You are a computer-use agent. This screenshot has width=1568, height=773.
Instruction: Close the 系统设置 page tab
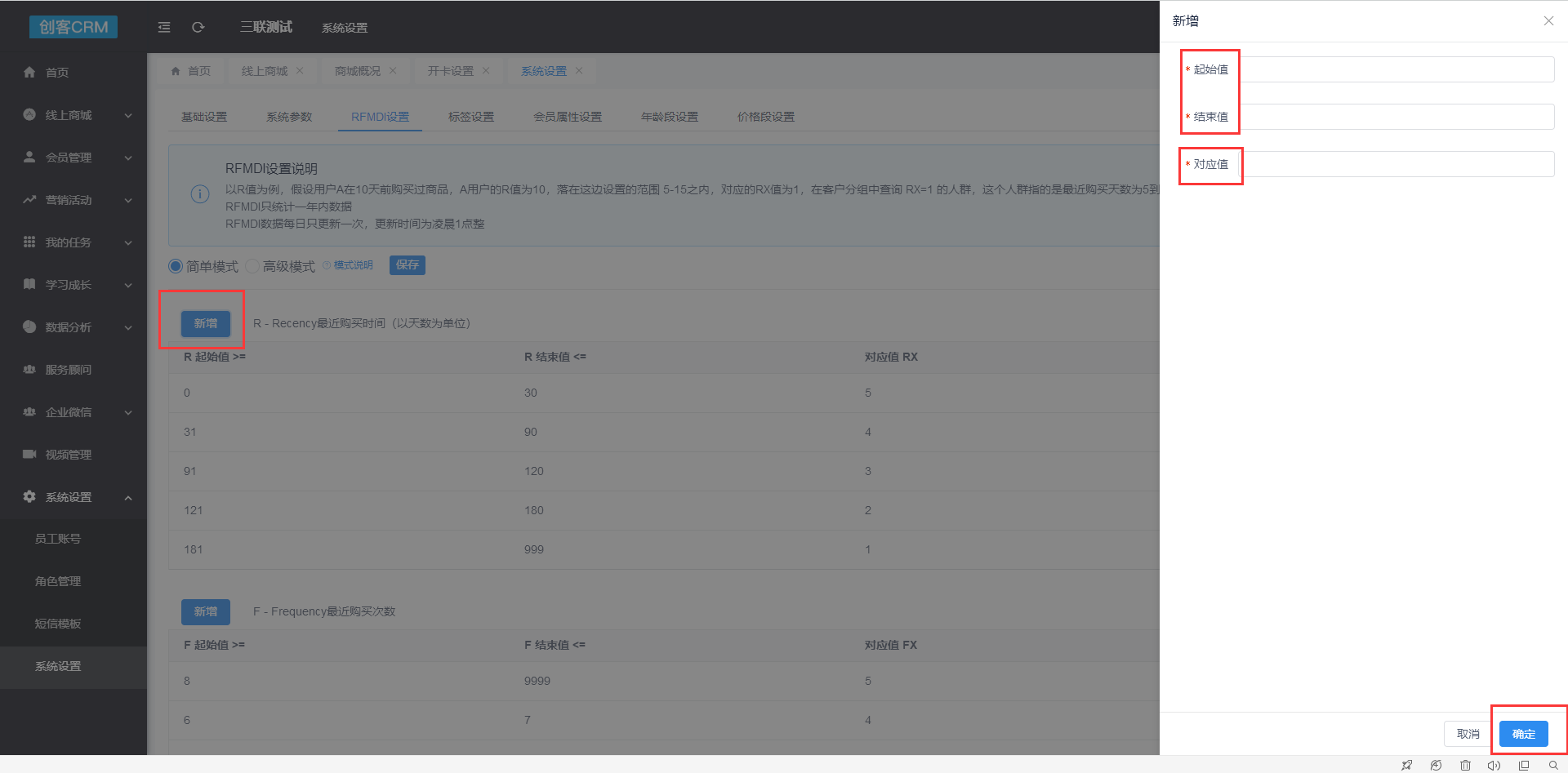tap(579, 71)
